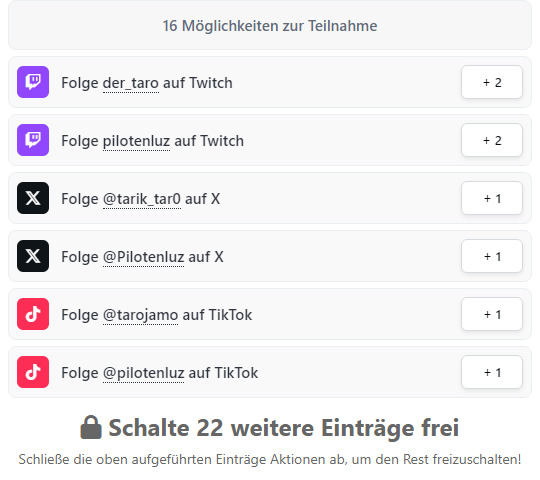Open the pilotenluz Twitch profile link
This screenshot has height=480, width=540.
tap(136, 141)
